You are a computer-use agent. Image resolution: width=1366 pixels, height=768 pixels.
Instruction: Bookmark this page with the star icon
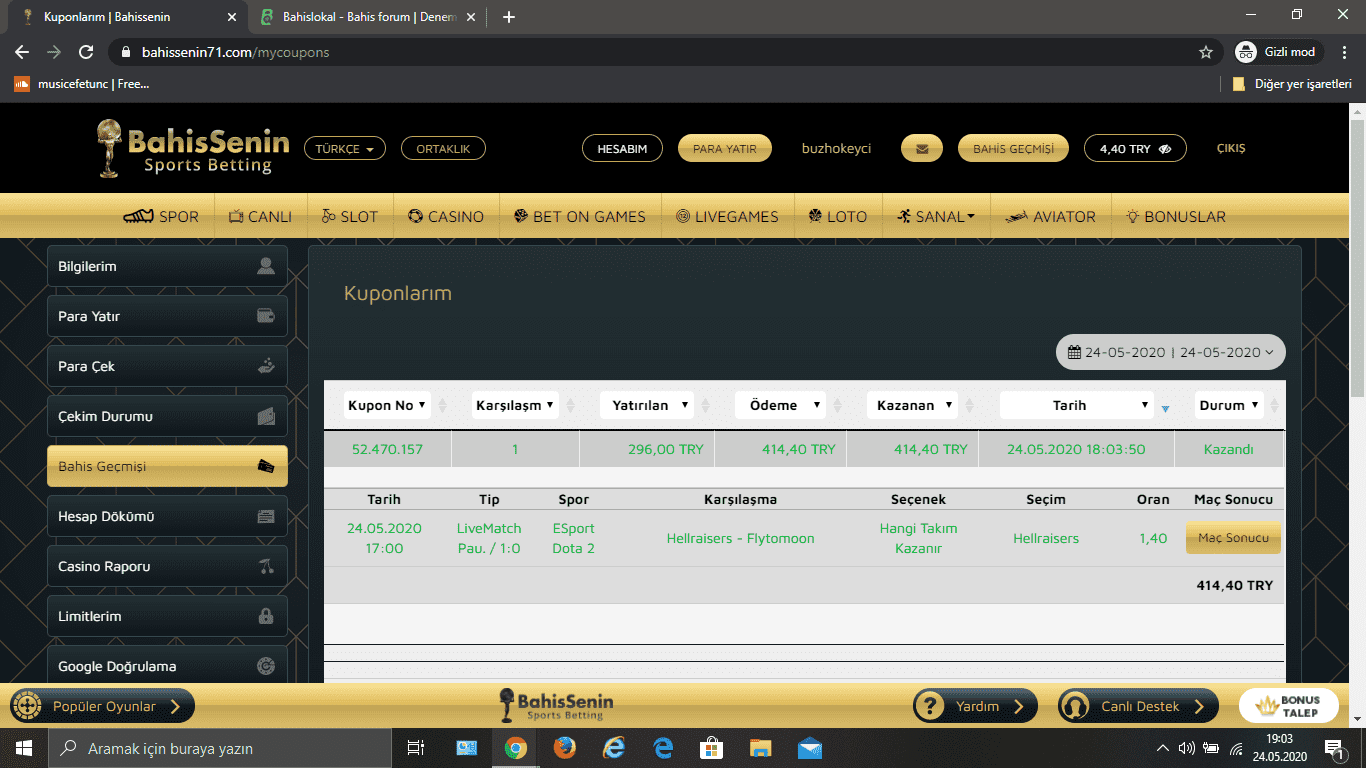(x=1206, y=52)
